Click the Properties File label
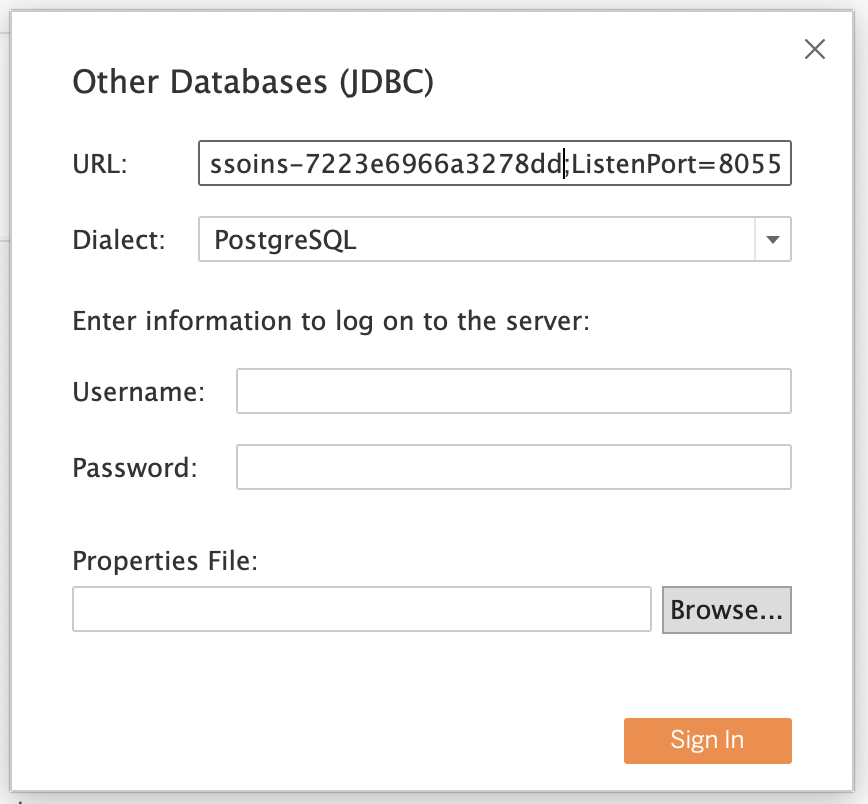Screen dimensions: 868x804 [x=160, y=561]
